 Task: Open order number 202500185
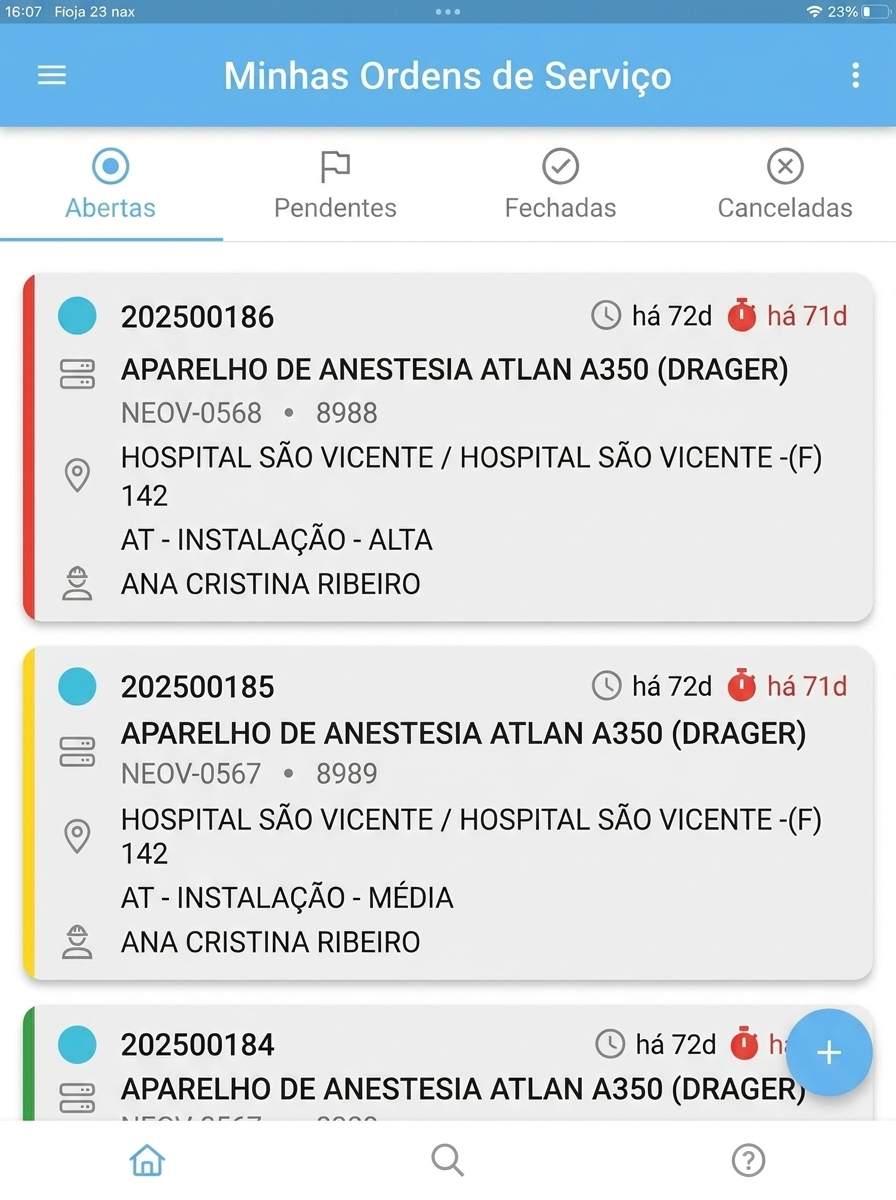pyautogui.click(x=197, y=687)
